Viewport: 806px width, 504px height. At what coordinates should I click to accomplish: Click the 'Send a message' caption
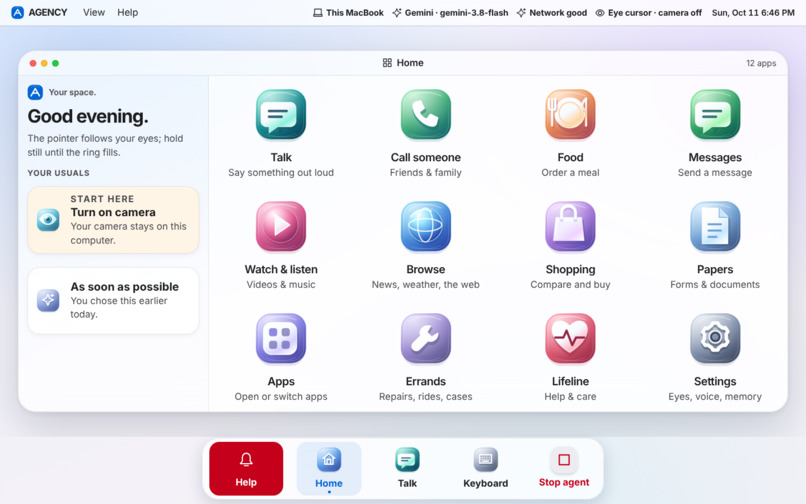(715, 173)
